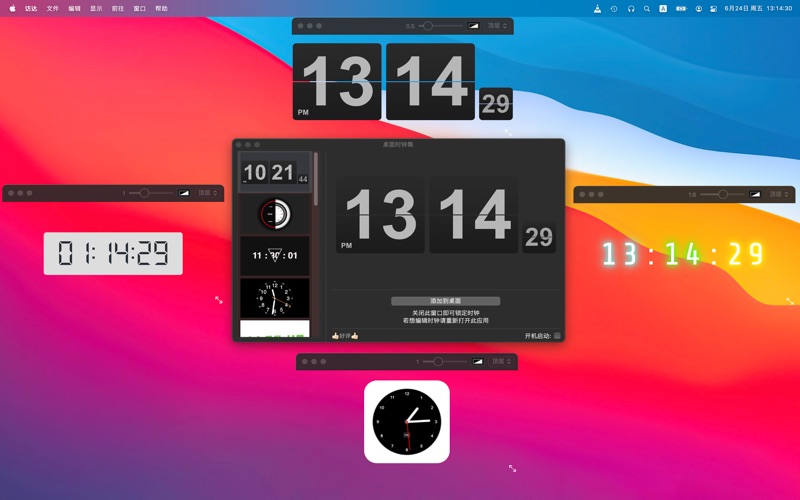Click the 添加到桌面 button
800x500 pixels.
click(x=445, y=300)
